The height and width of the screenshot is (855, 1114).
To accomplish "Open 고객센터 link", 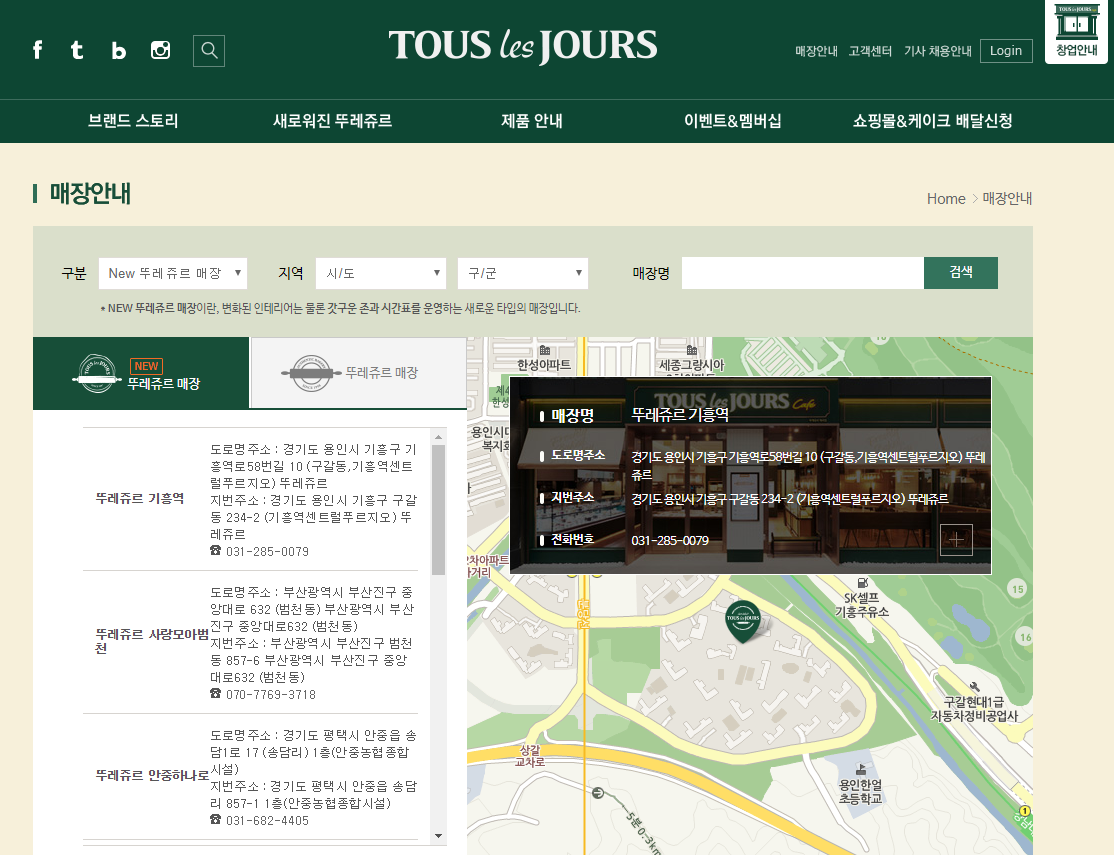I will [x=870, y=51].
